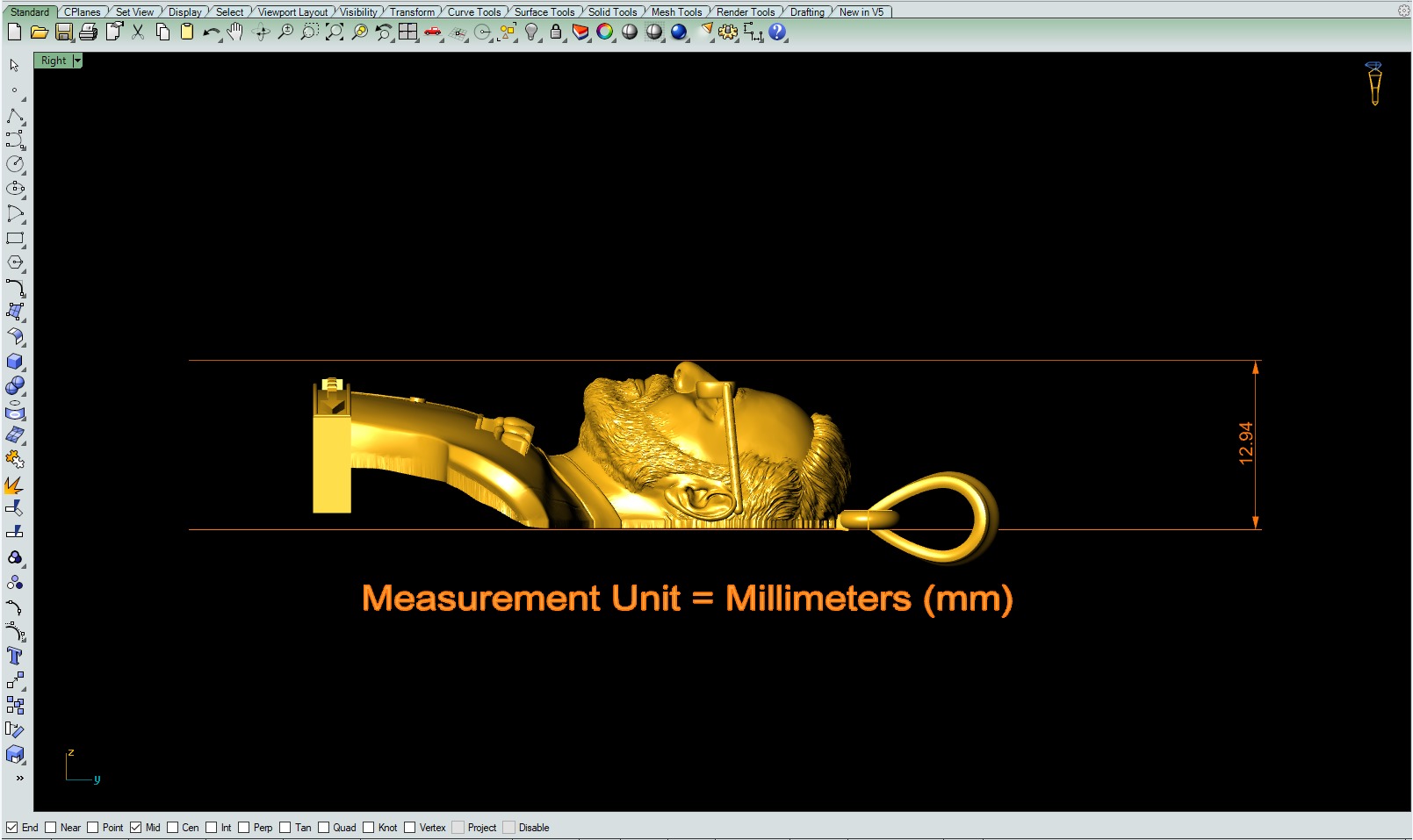
Task: Enable the Point osnap checkbox
Action: (x=92, y=828)
